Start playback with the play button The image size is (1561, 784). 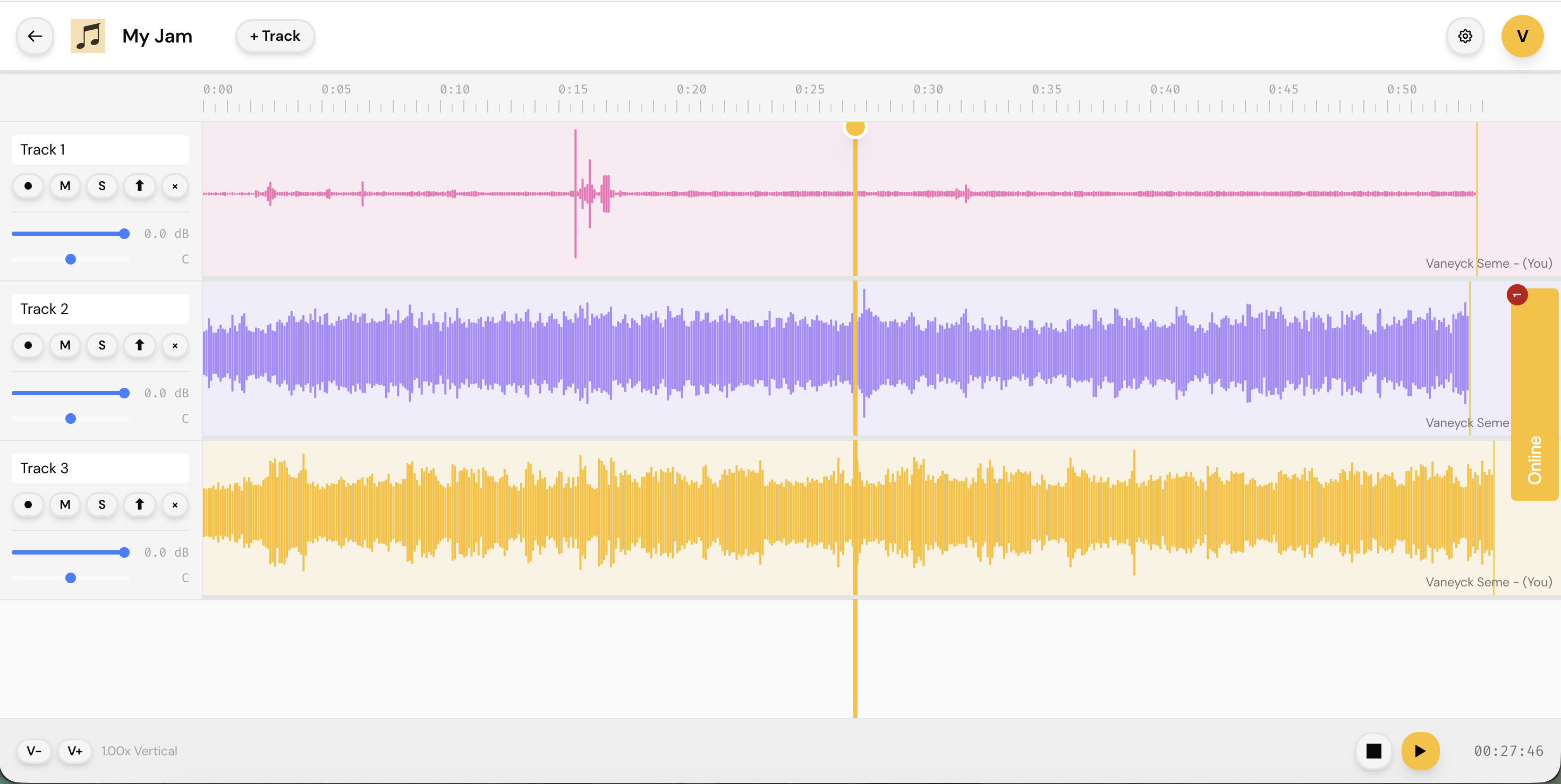point(1420,751)
